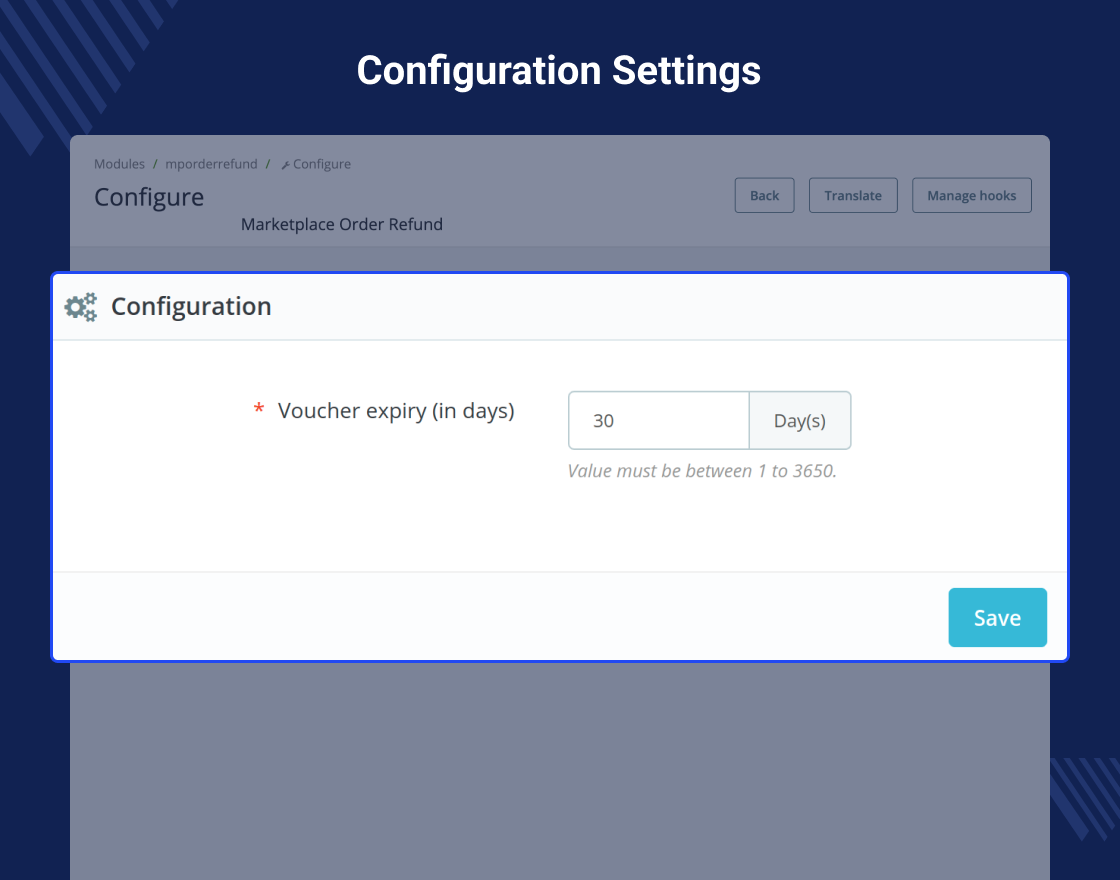Screen dimensions: 1120x880
Task: Click the Configuration panel heading text
Action: click(x=191, y=306)
